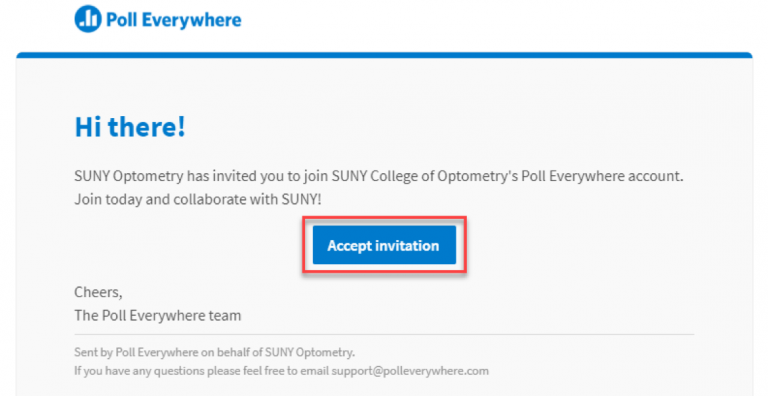Click the horizontal divider above the footer
This screenshot has height=396, width=768.
[x=384, y=335]
